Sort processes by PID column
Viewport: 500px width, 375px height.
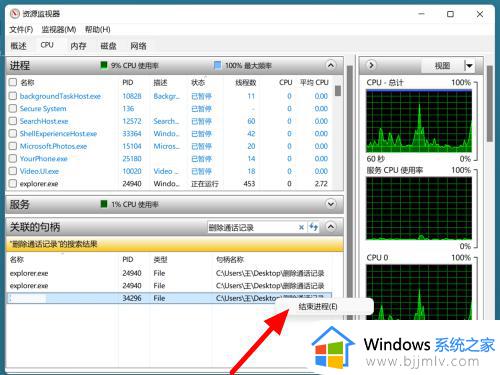(128, 82)
